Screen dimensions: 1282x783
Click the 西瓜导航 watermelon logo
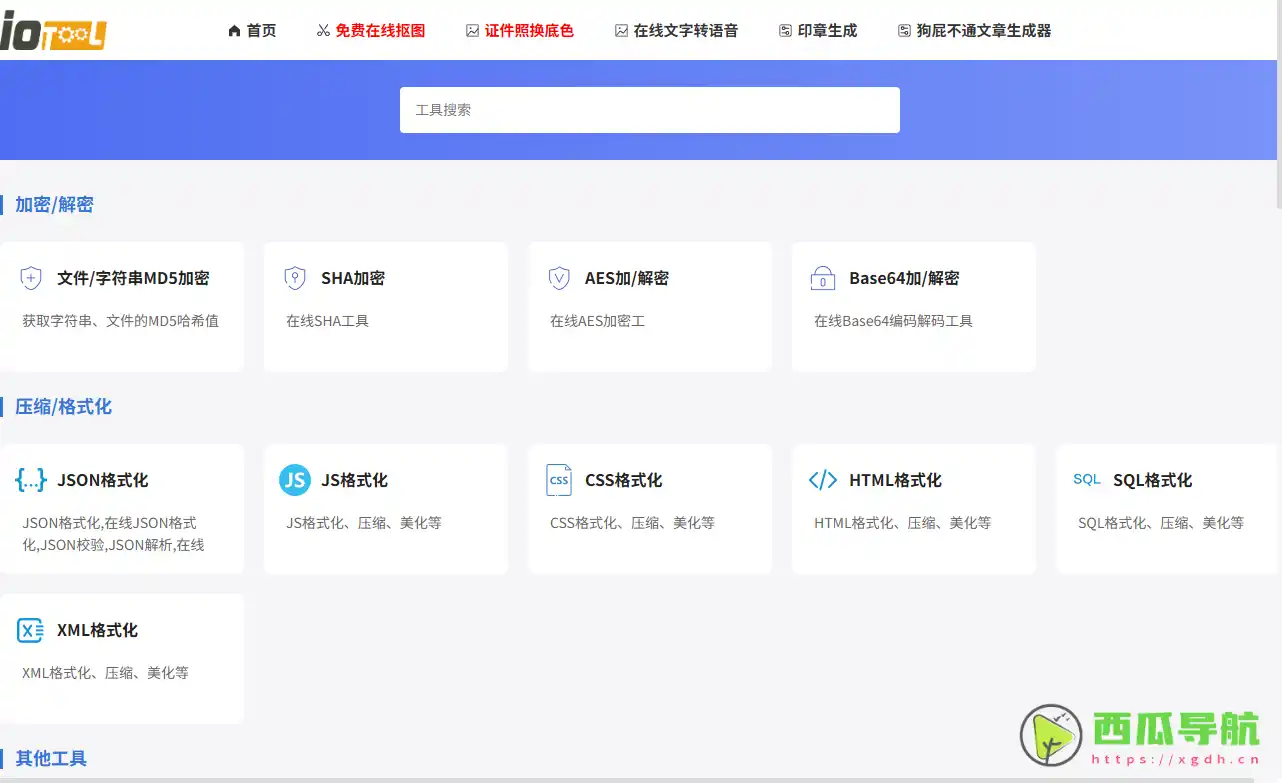1051,735
